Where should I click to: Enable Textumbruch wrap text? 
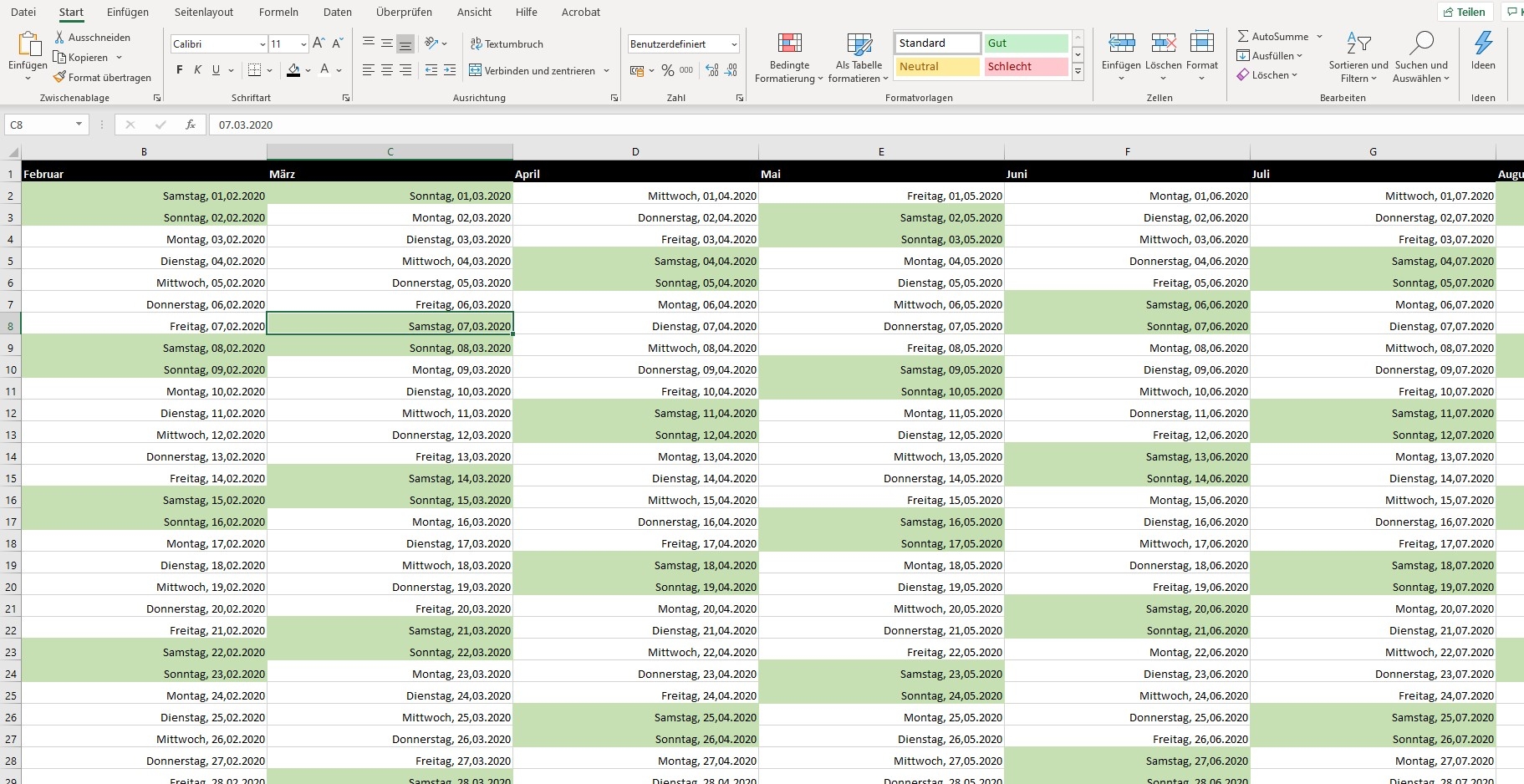point(507,44)
